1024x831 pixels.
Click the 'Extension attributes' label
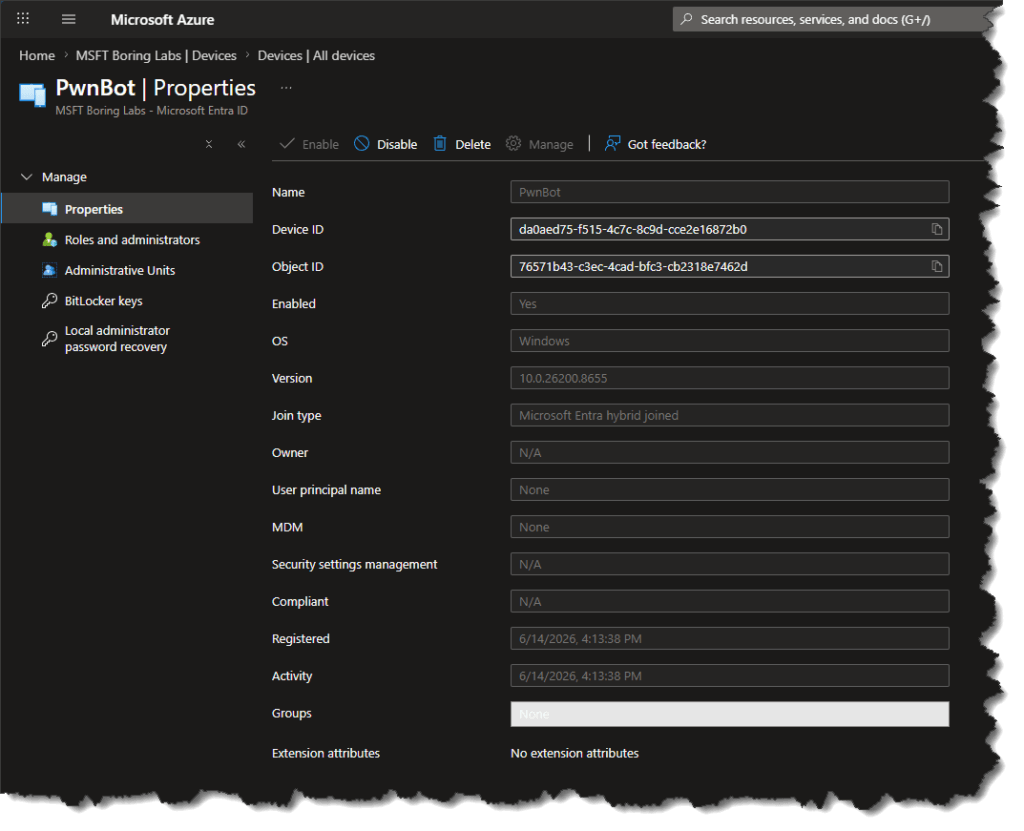(326, 753)
